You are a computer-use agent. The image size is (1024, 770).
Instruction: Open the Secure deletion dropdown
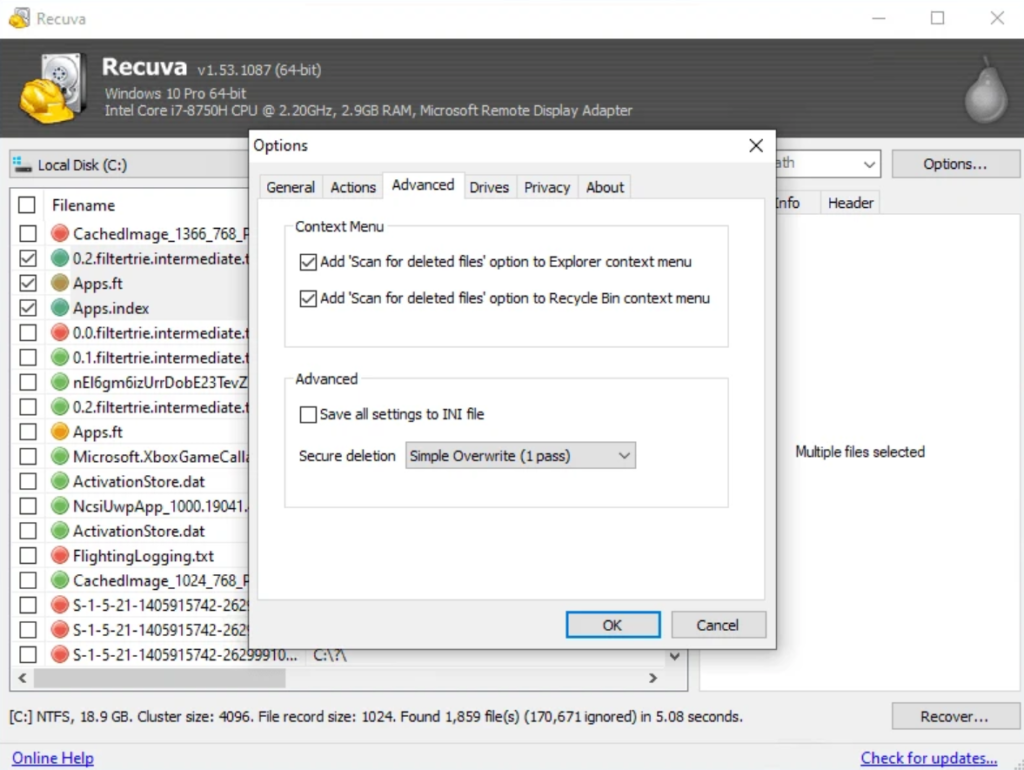click(x=520, y=456)
